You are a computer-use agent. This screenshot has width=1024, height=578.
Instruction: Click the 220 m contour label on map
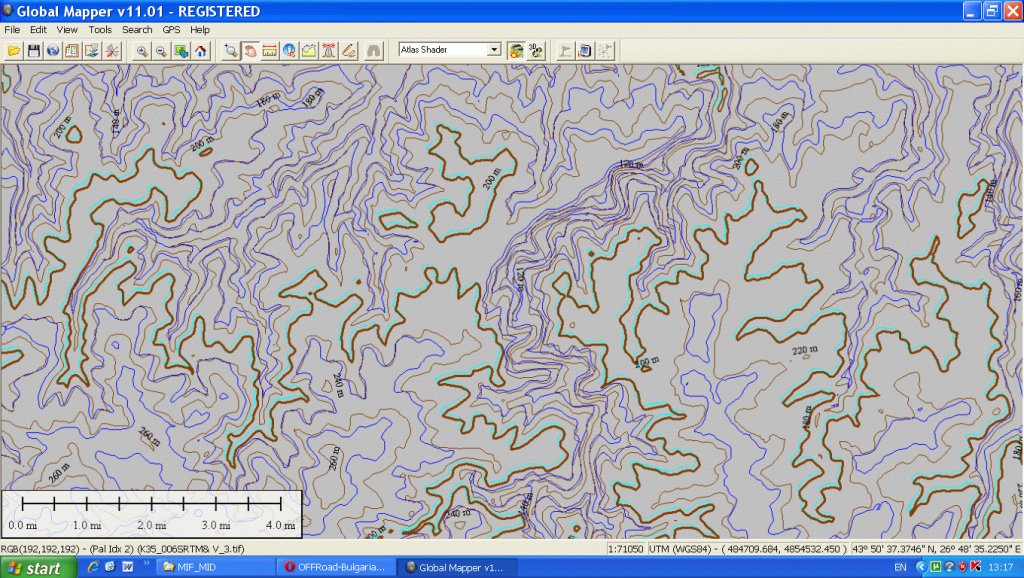click(804, 350)
